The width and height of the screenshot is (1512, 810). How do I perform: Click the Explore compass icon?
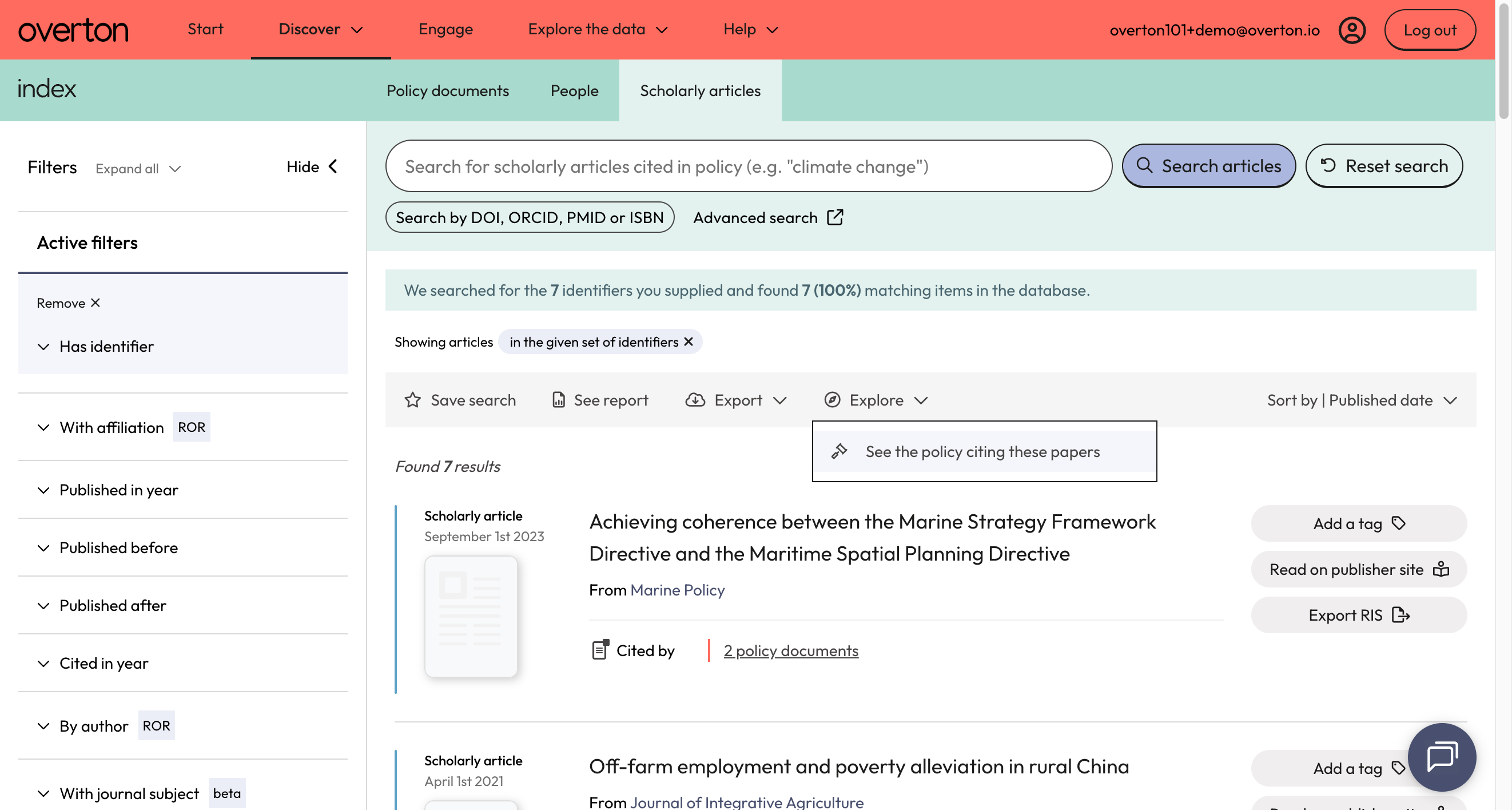point(831,400)
